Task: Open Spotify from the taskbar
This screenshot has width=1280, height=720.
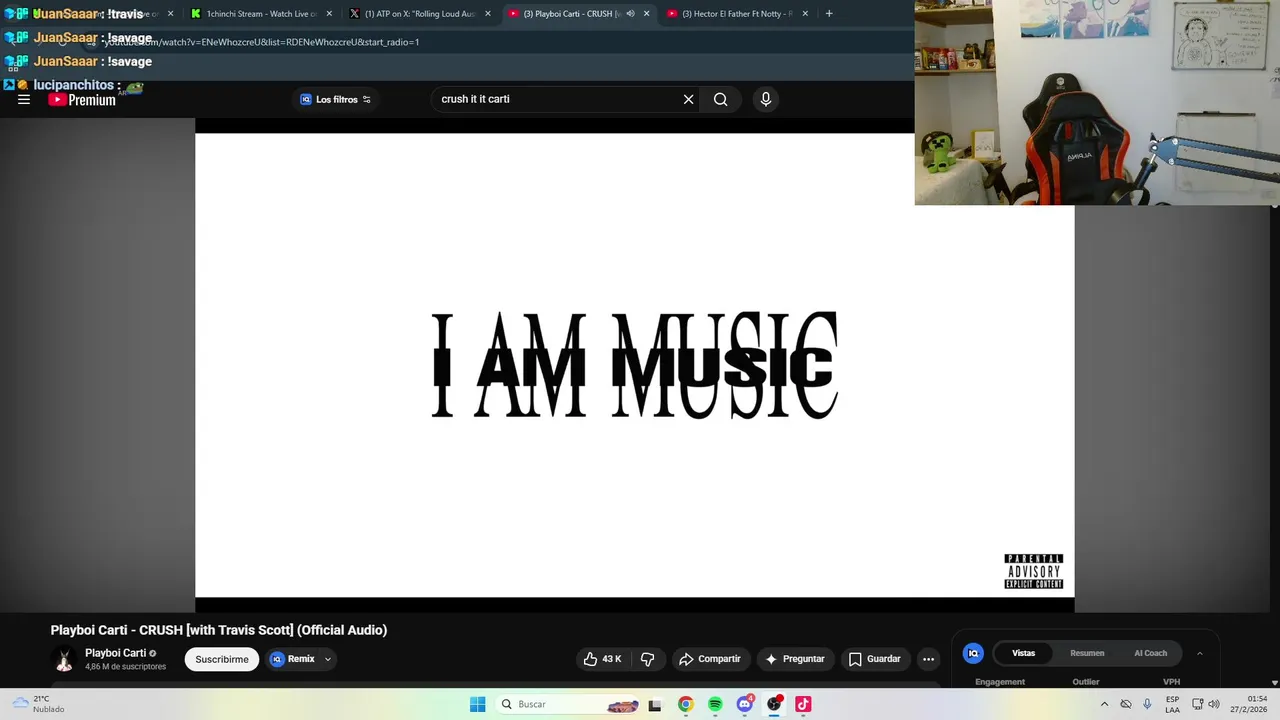Action: [715, 704]
